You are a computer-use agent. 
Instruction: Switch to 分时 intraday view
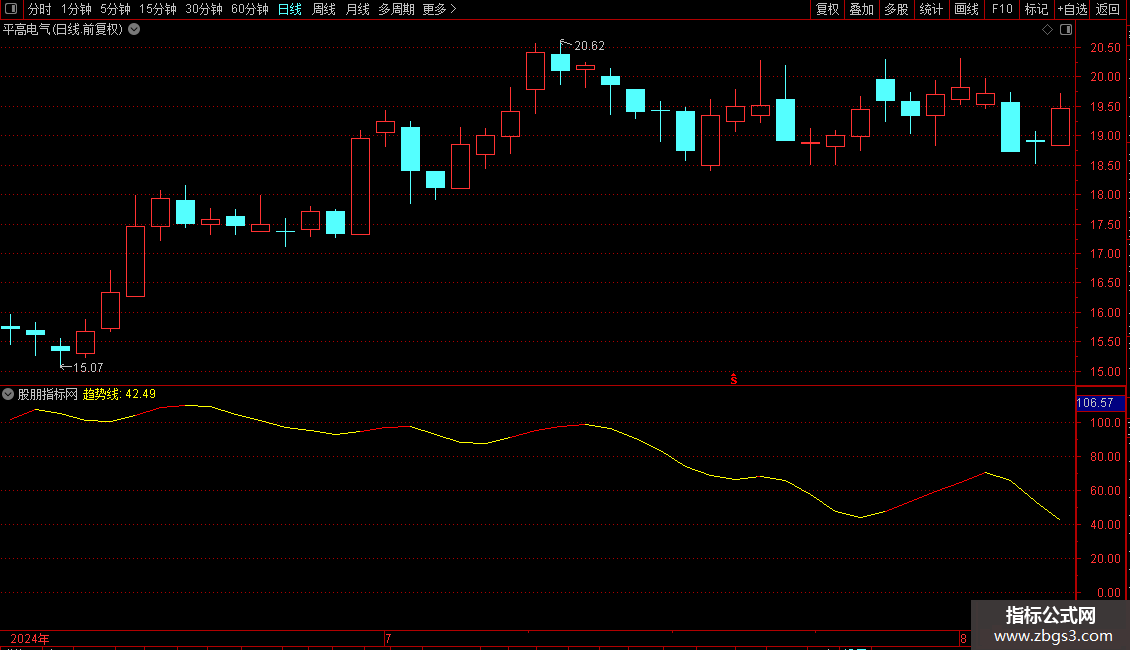[40, 9]
